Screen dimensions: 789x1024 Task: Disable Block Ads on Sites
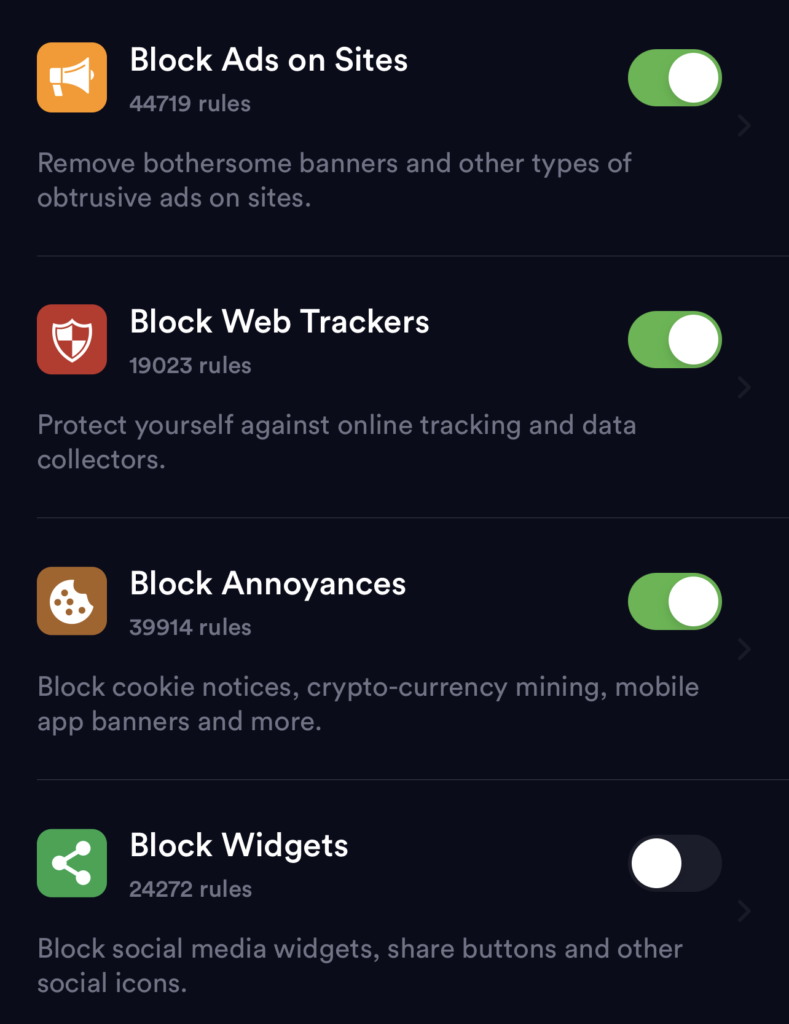[674, 77]
